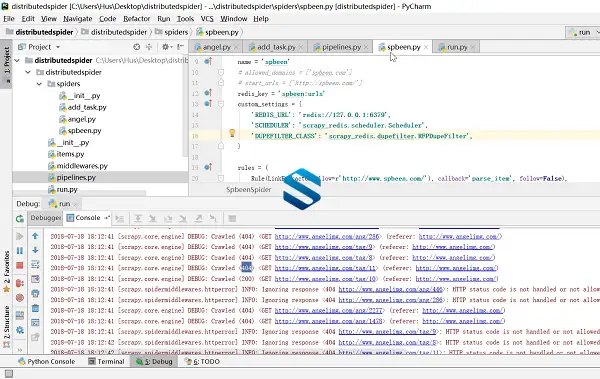Image resolution: width=600 pixels, height=379 pixels.
Task: Click Step Over debug icon
Action: 138,219
